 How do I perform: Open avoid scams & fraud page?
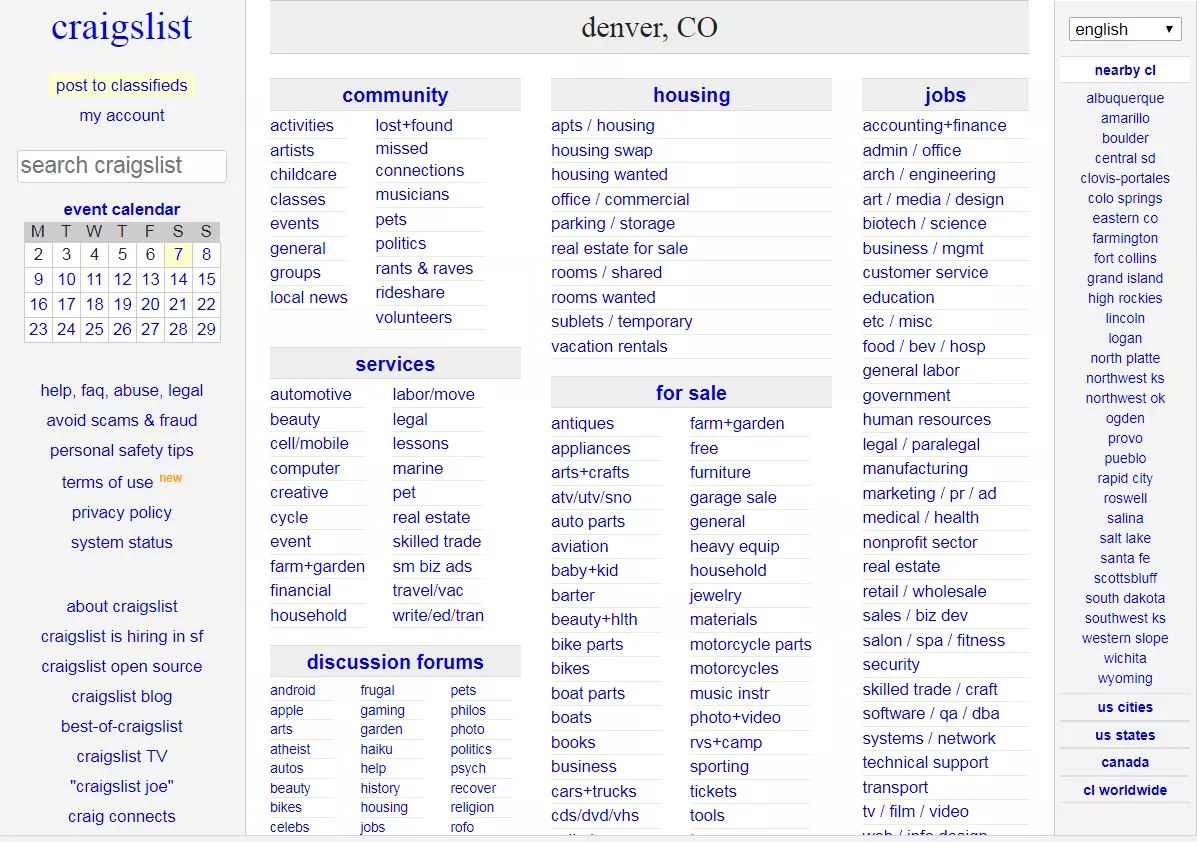point(121,420)
